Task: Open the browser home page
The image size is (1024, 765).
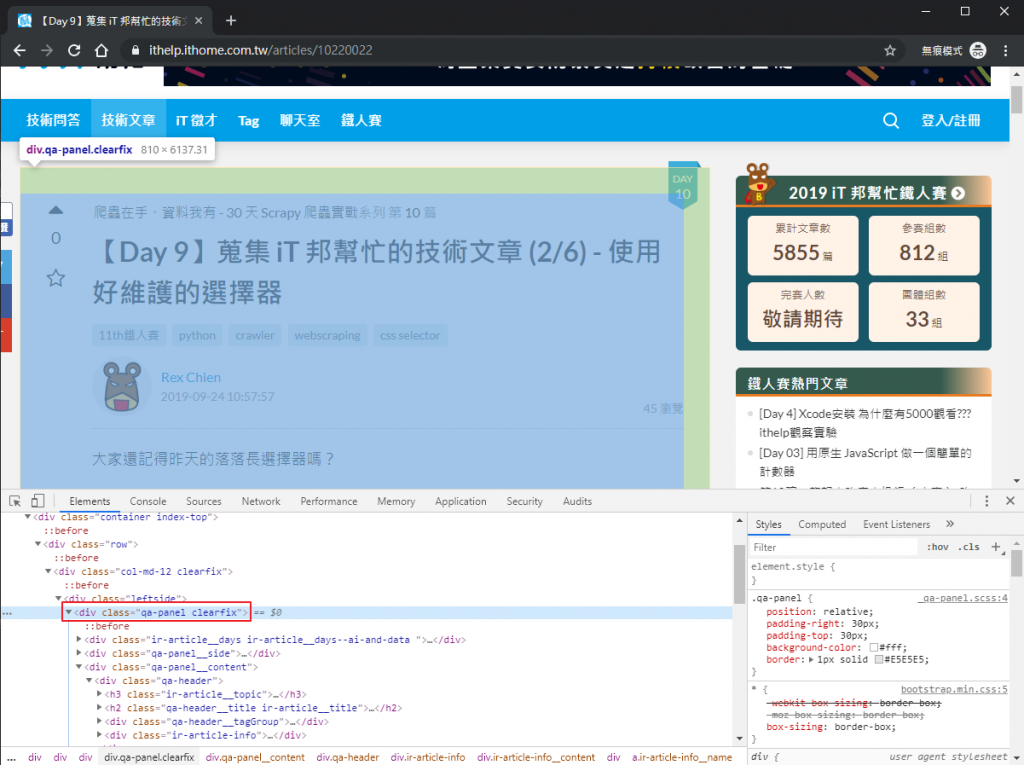Action: pyautogui.click(x=101, y=50)
